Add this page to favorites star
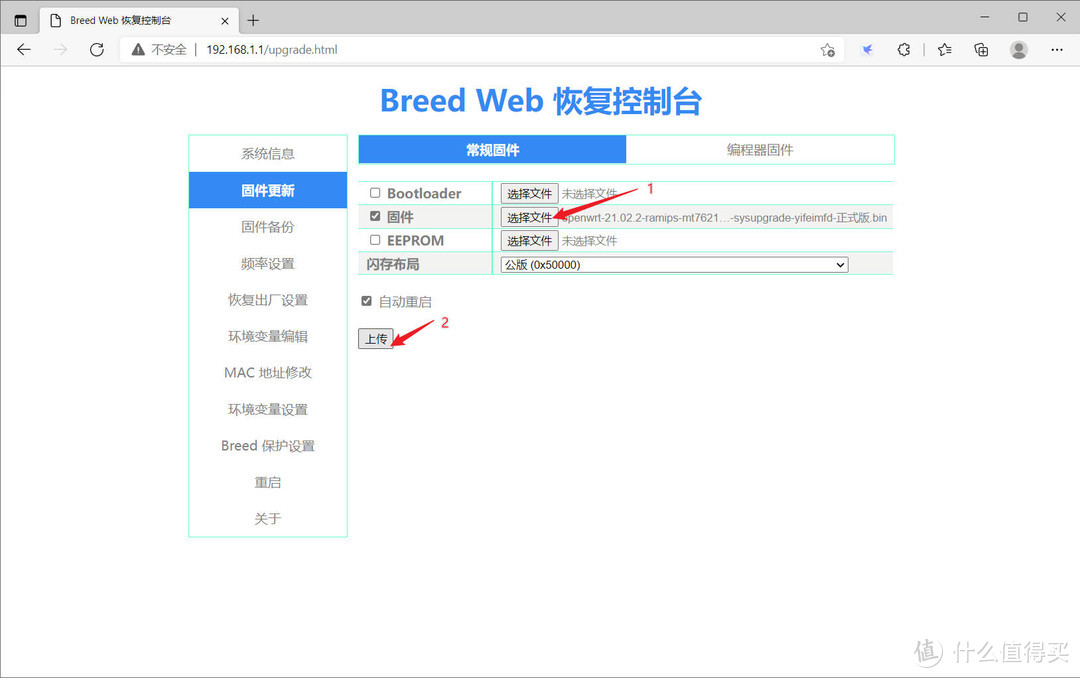 click(827, 49)
